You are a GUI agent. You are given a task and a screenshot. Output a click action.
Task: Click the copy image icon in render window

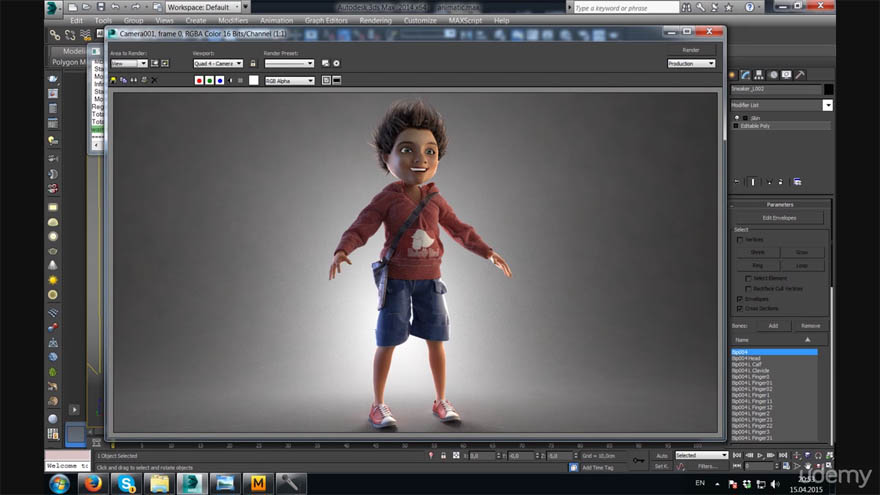(123, 80)
